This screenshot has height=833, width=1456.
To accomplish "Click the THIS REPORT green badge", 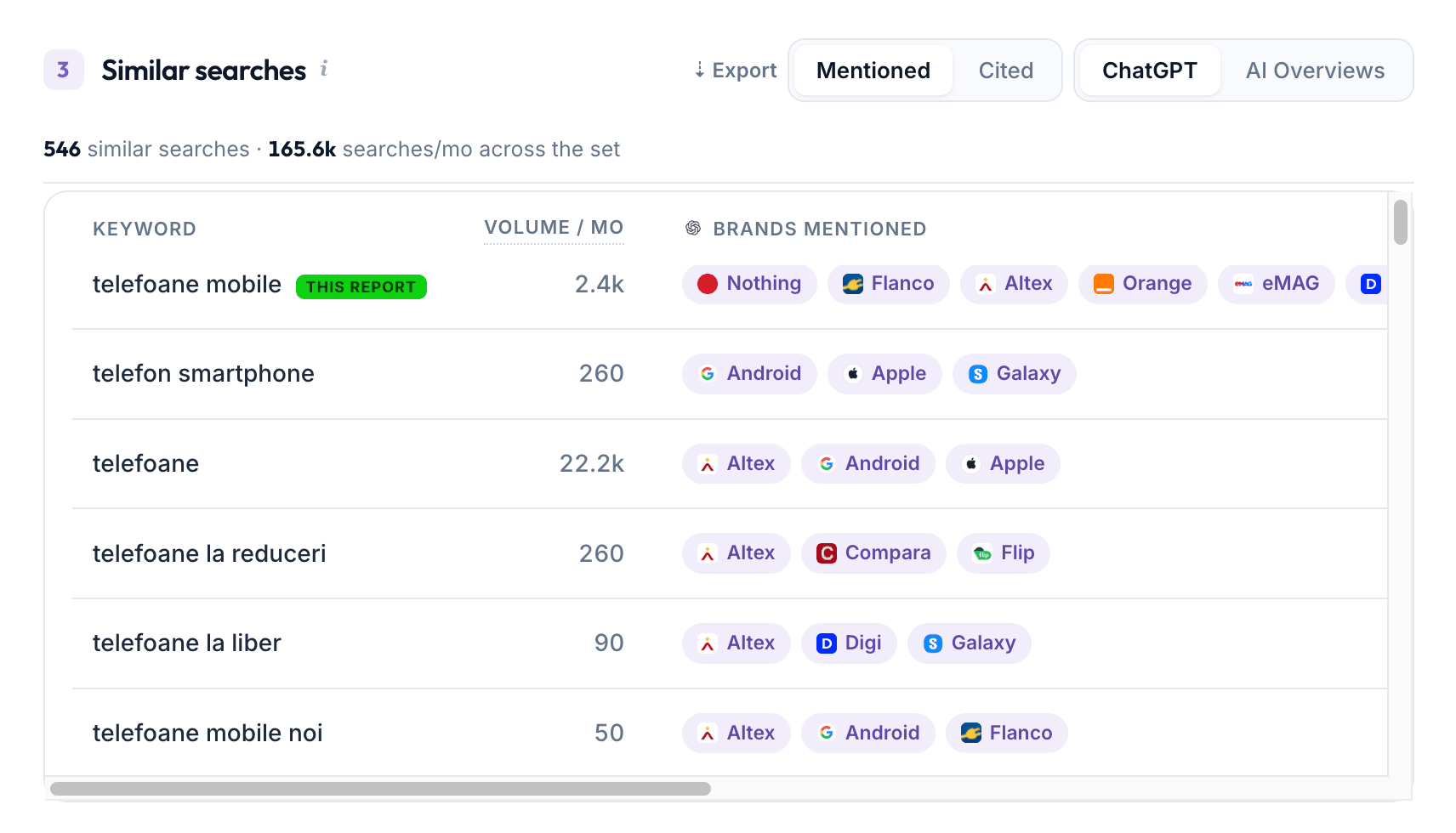I will (x=361, y=286).
